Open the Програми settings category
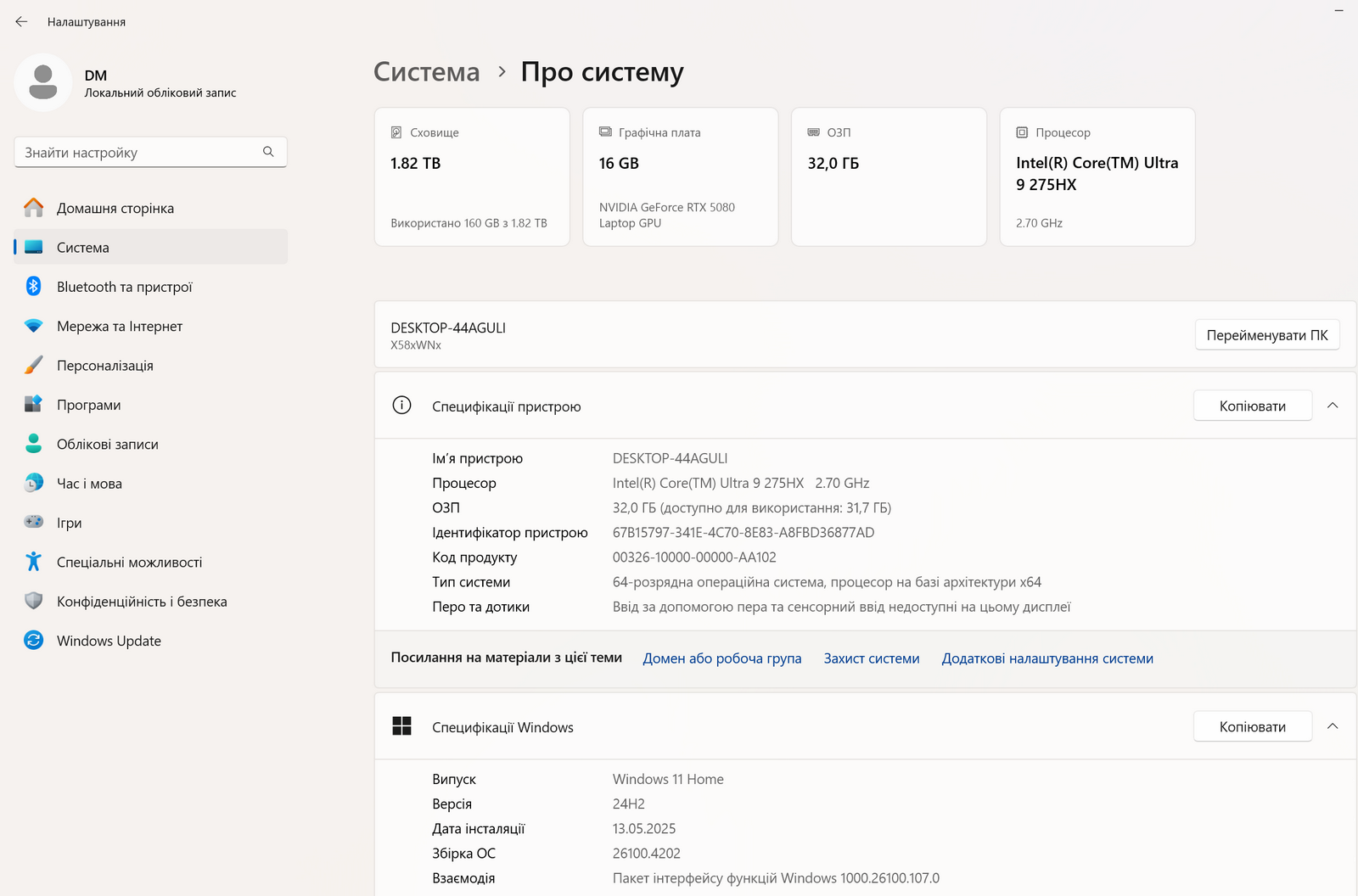Screen dimensions: 1358x896 tap(151, 405)
